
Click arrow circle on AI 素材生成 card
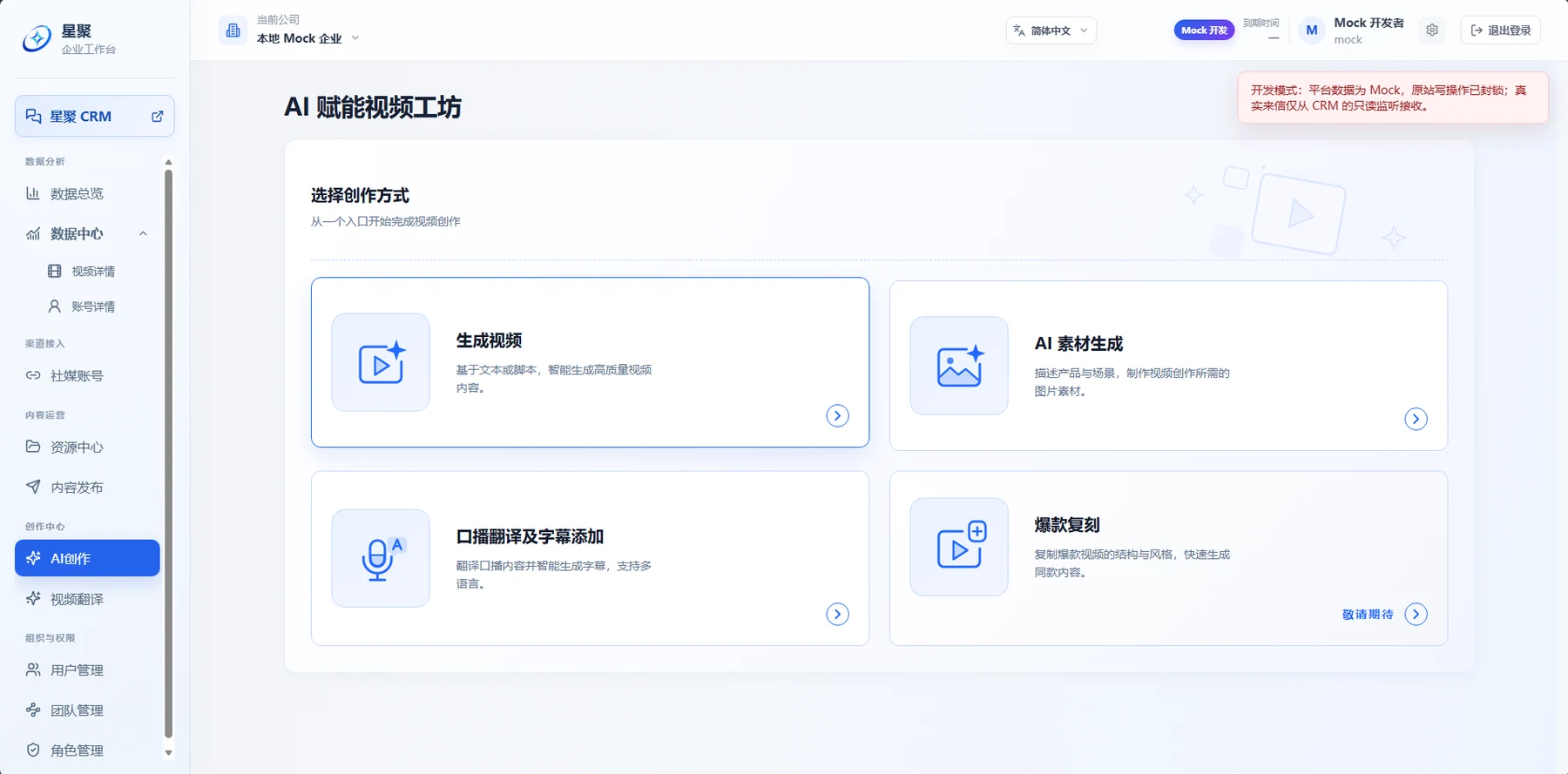click(x=1416, y=420)
